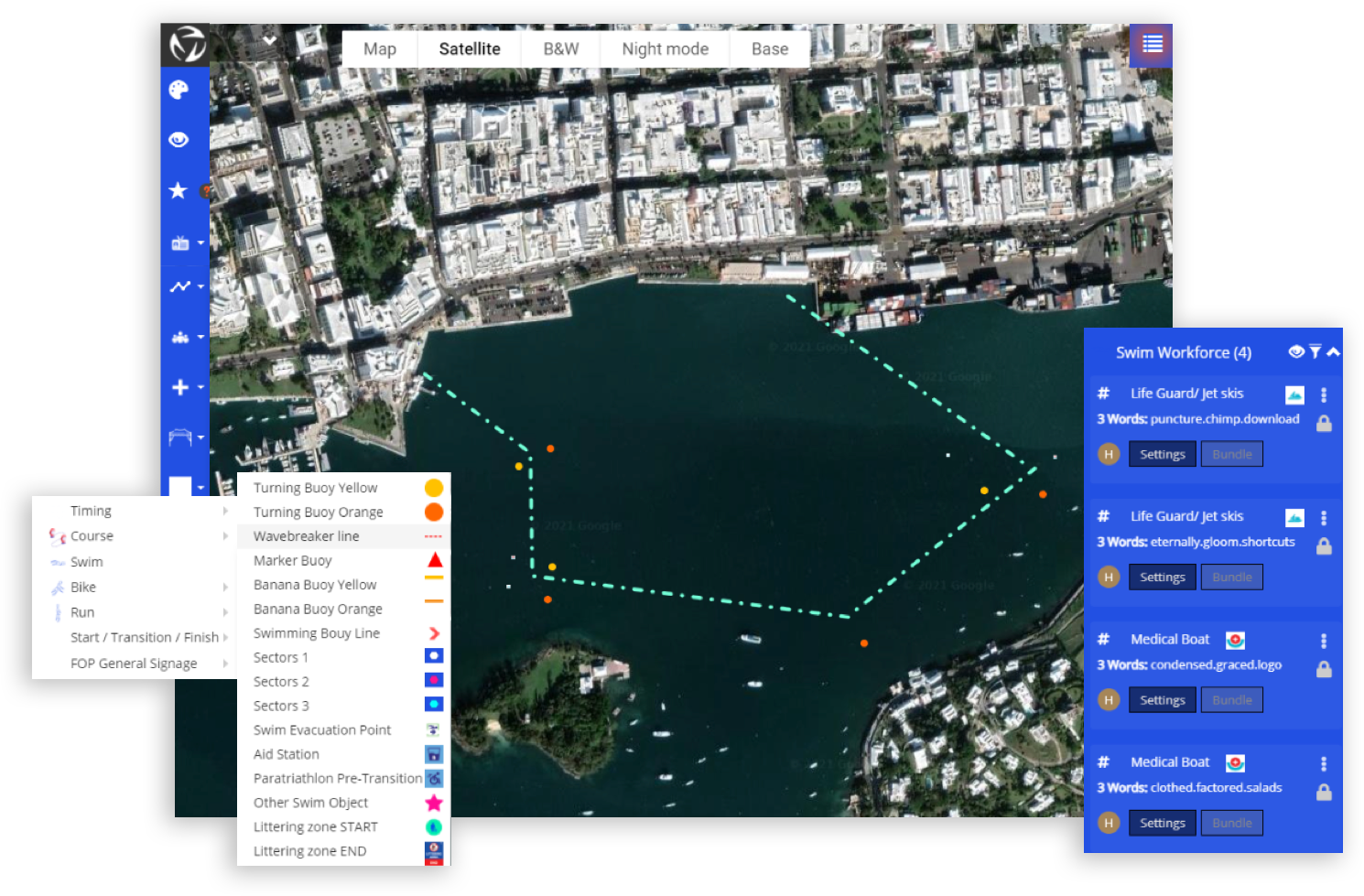Switch to the Night mode map tab
This screenshot has height=896, width=1364.
coord(666,49)
